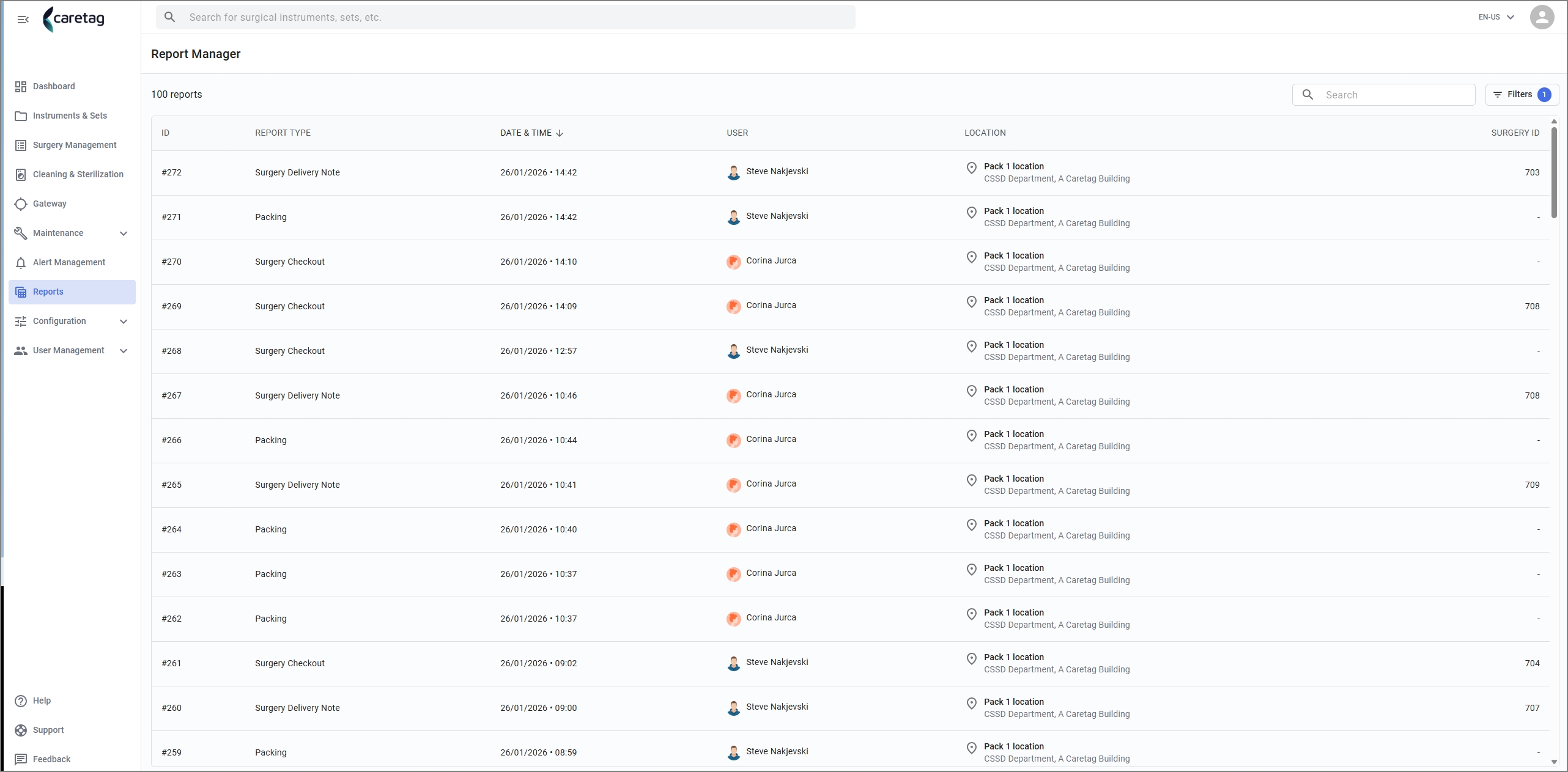
Task: Click the Feedback chat icon
Action: (21, 760)
